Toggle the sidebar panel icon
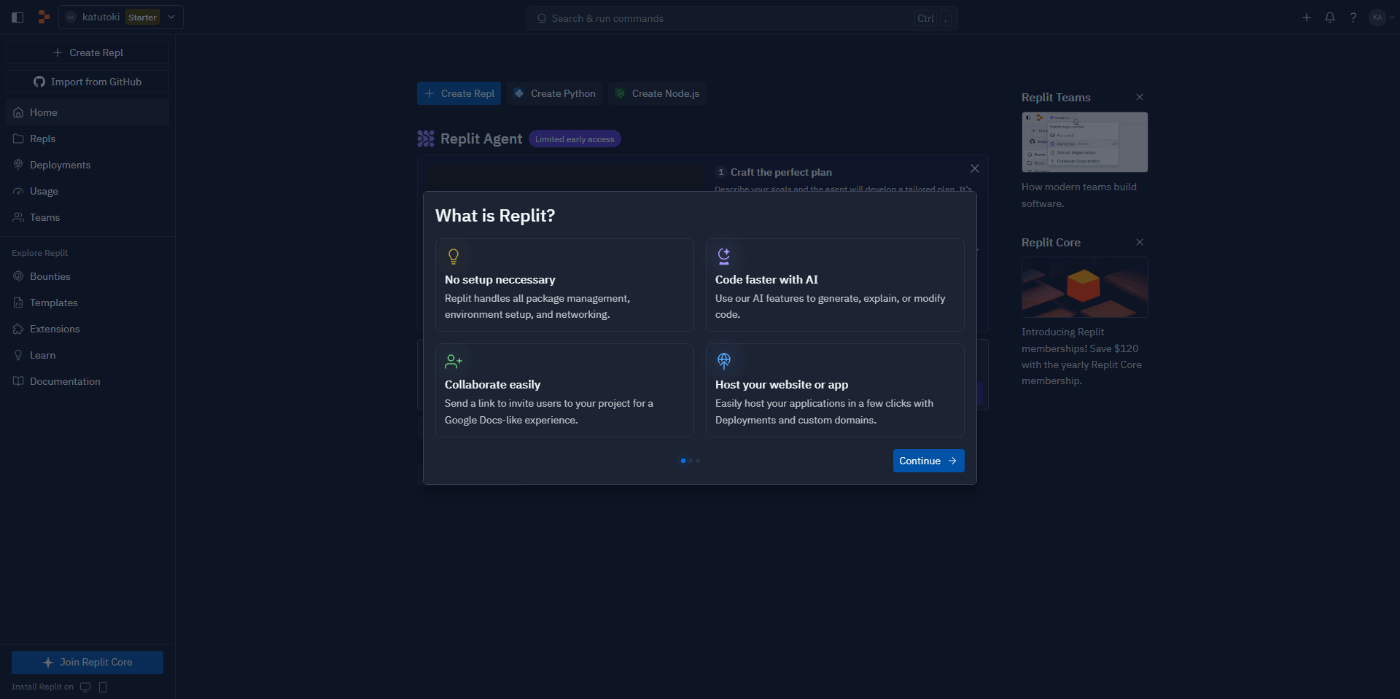 point(17,17)
